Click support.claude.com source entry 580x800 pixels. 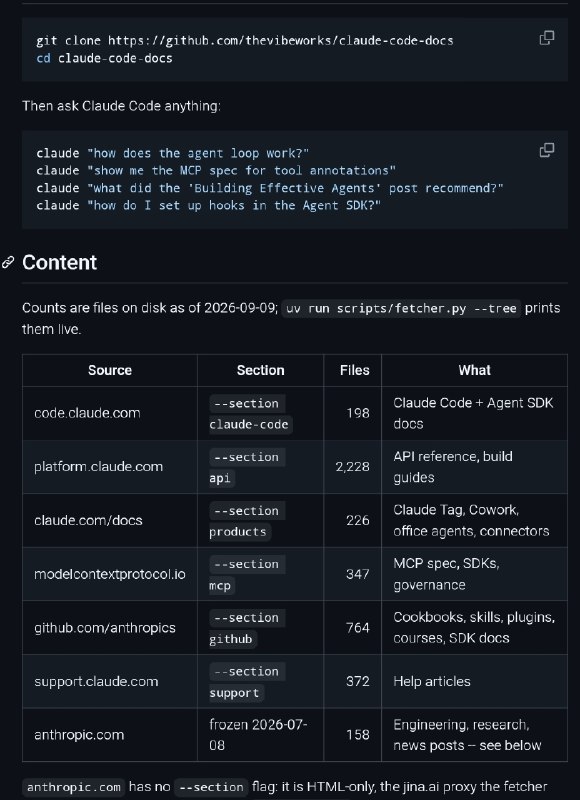96,681
